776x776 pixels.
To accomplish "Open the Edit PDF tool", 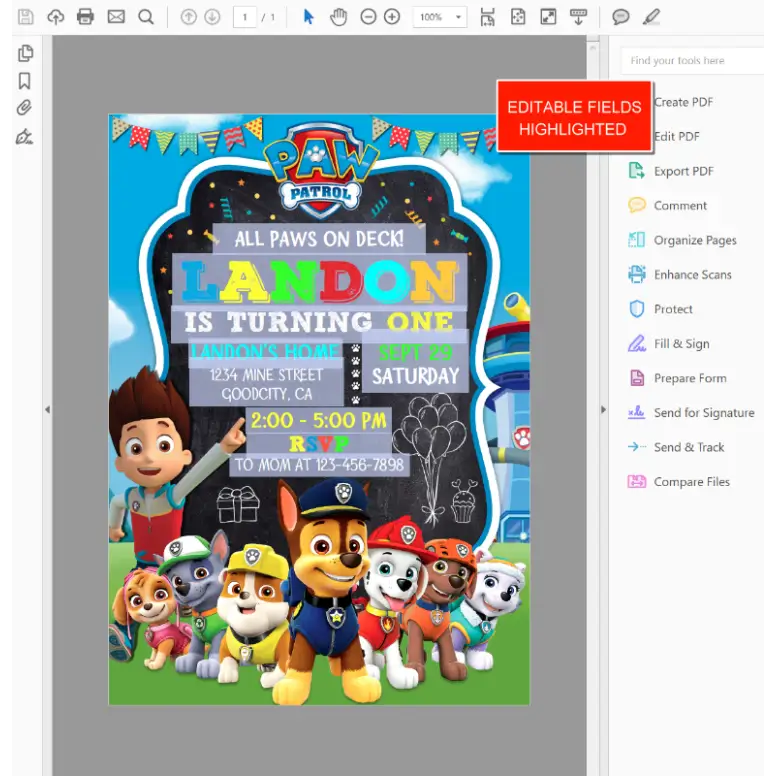I will (x=677, y=137).
